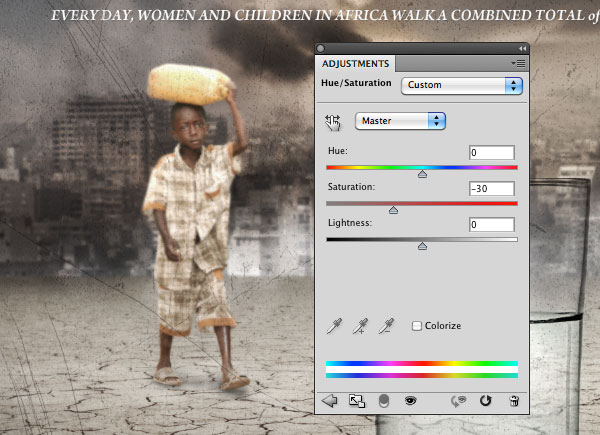View previous state icon
Viewport: 600px width, 435px height.
pyautogui.click(x=458, y=401)
